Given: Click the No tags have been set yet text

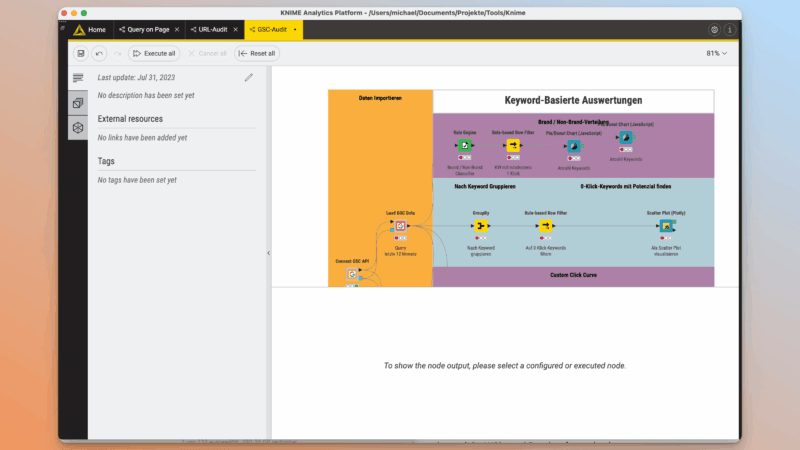Looking at the screenshot, I should click(x=137, y=180).
